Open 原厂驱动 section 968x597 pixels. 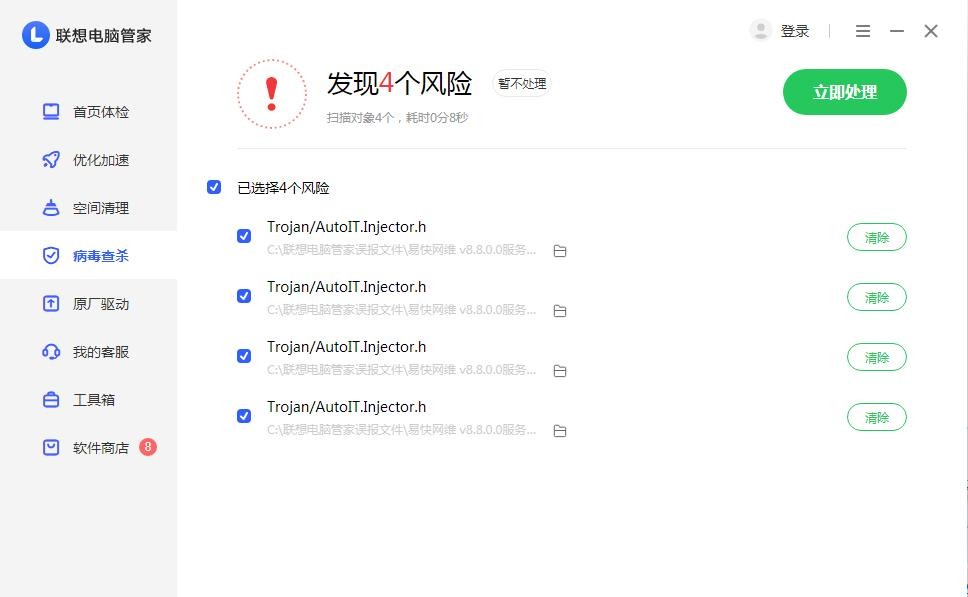point(88,304)
